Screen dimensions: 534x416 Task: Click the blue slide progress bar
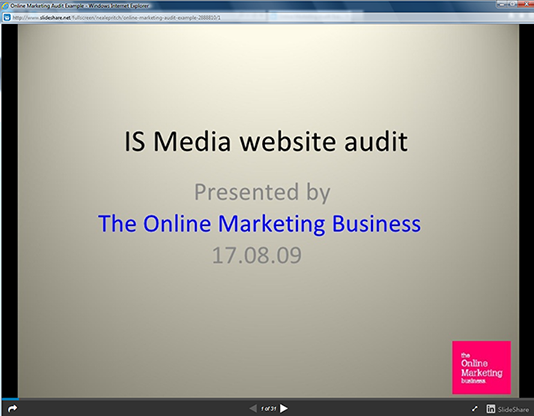10,398
